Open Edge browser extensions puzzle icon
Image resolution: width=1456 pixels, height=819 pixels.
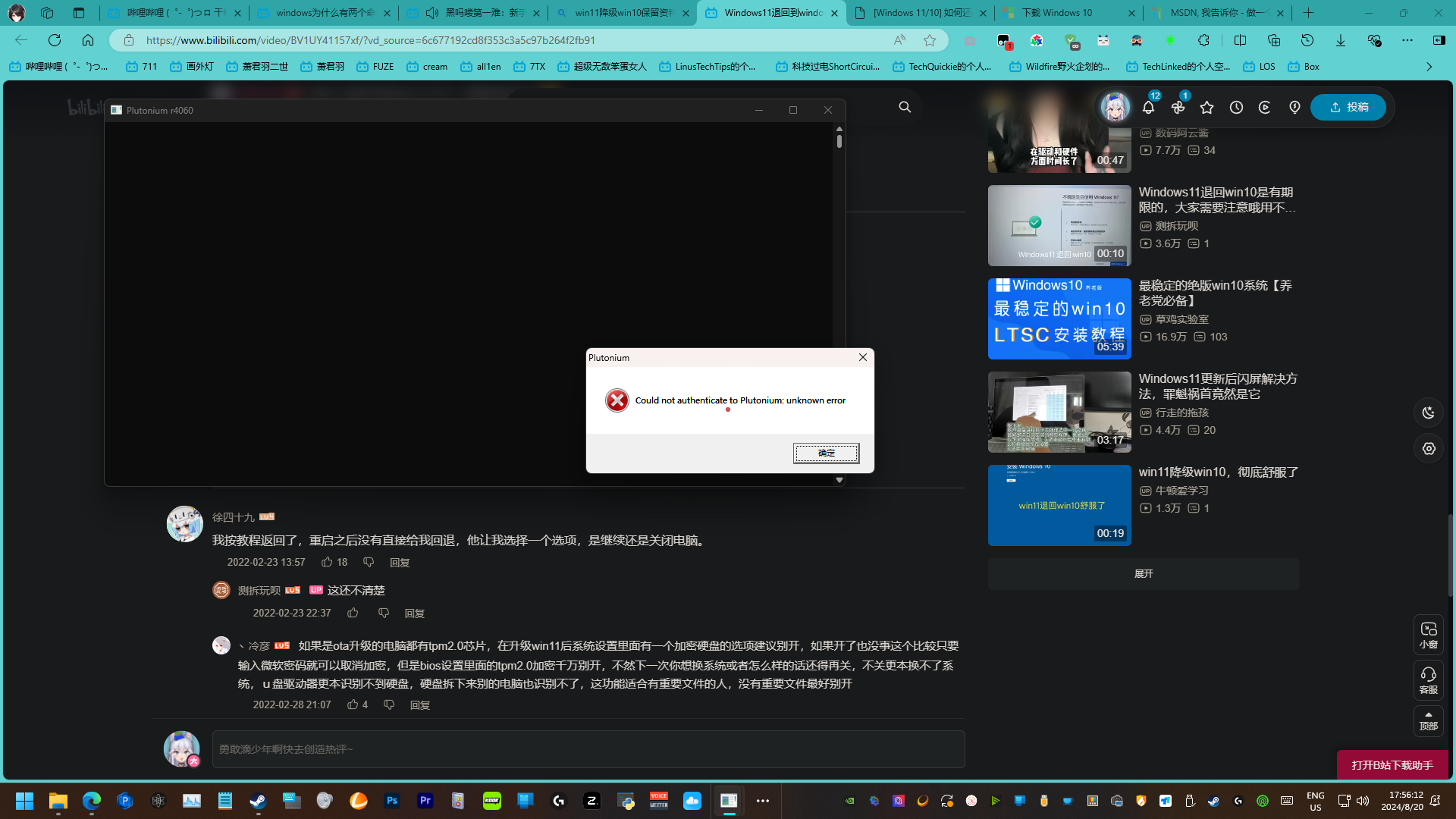click(1203, 40)
